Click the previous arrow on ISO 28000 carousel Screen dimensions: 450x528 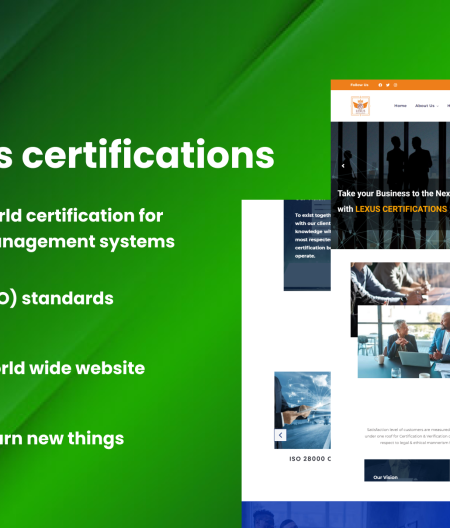point(280,435)
